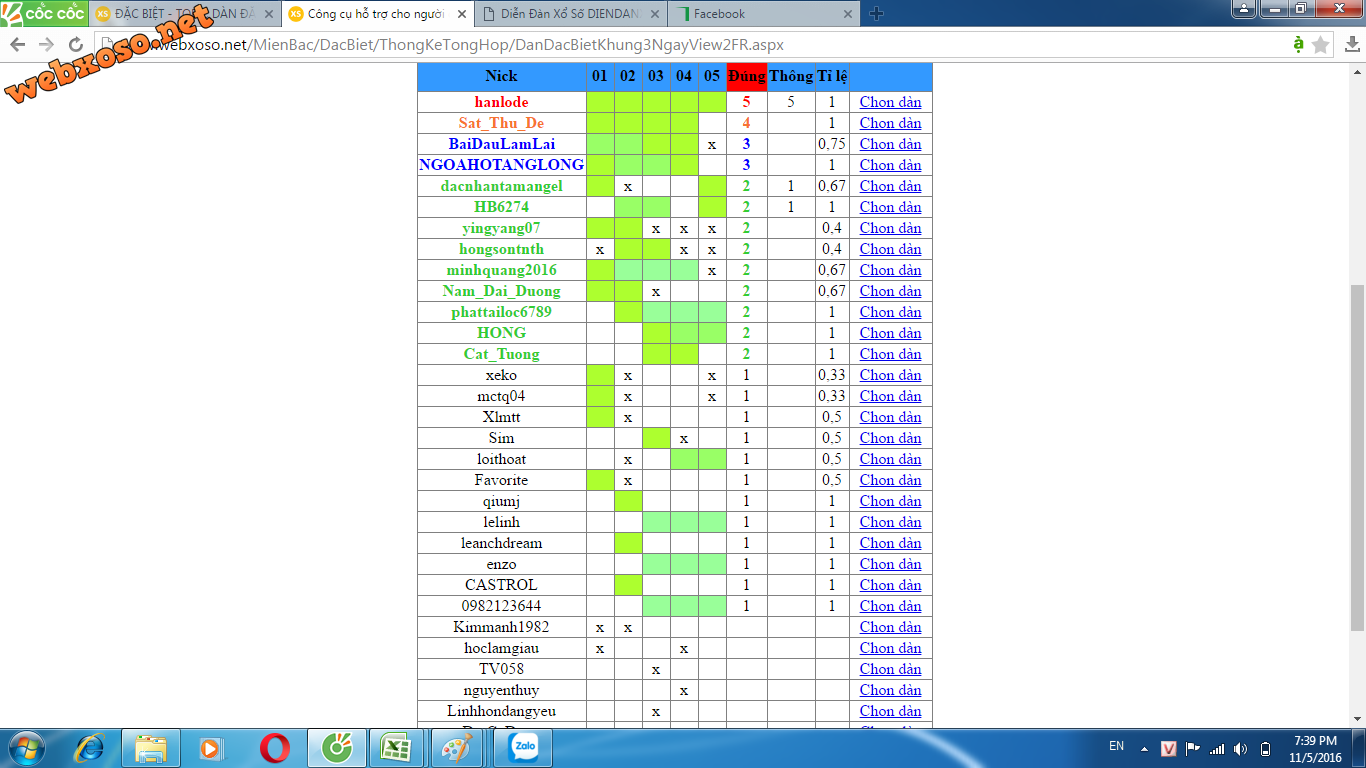The image size is (1366, 768).
Task: Click the Nick column header
Action: pyautogui.click(x=502, y=77)
